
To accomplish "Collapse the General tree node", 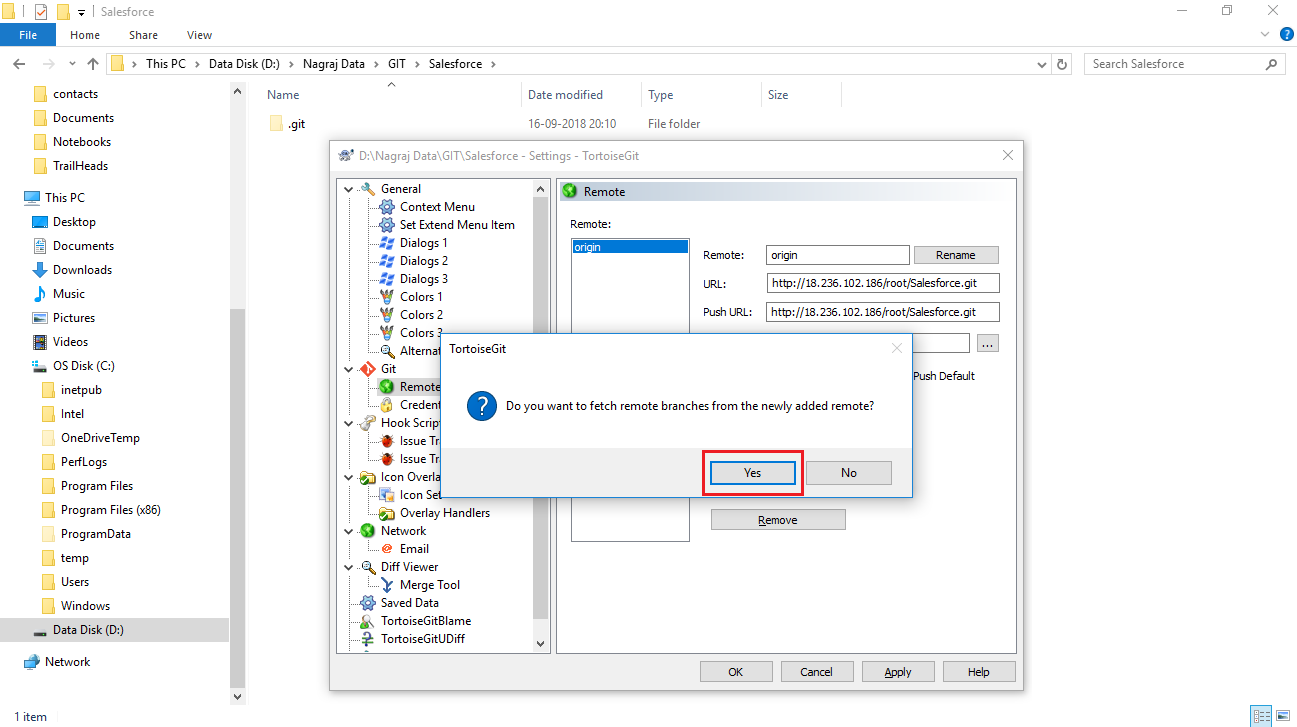I will point(348,189).
